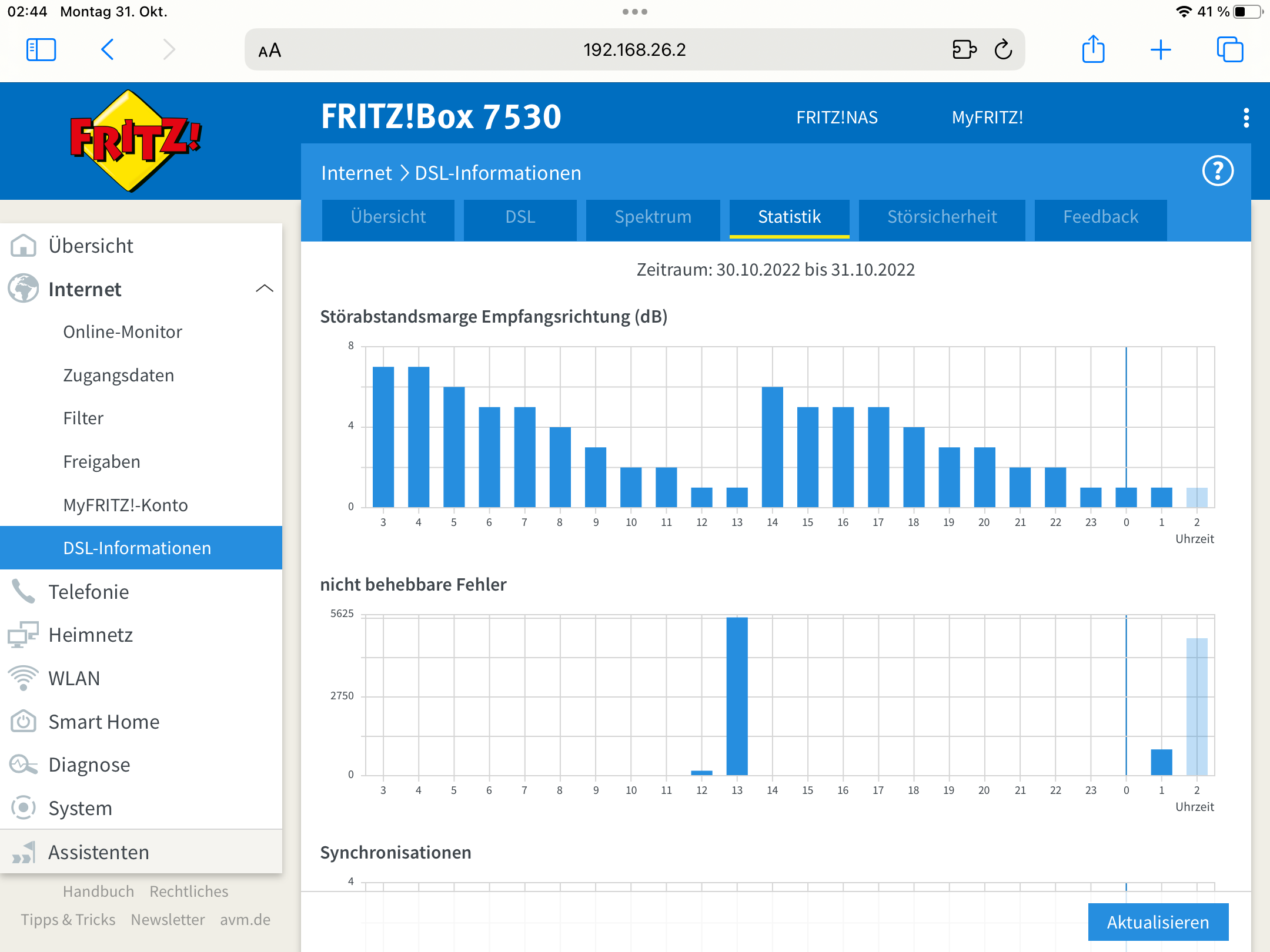This screenshot has height=952, width=1270.
Task: Tap the Safari share icon
Action: coord(1093,49)
